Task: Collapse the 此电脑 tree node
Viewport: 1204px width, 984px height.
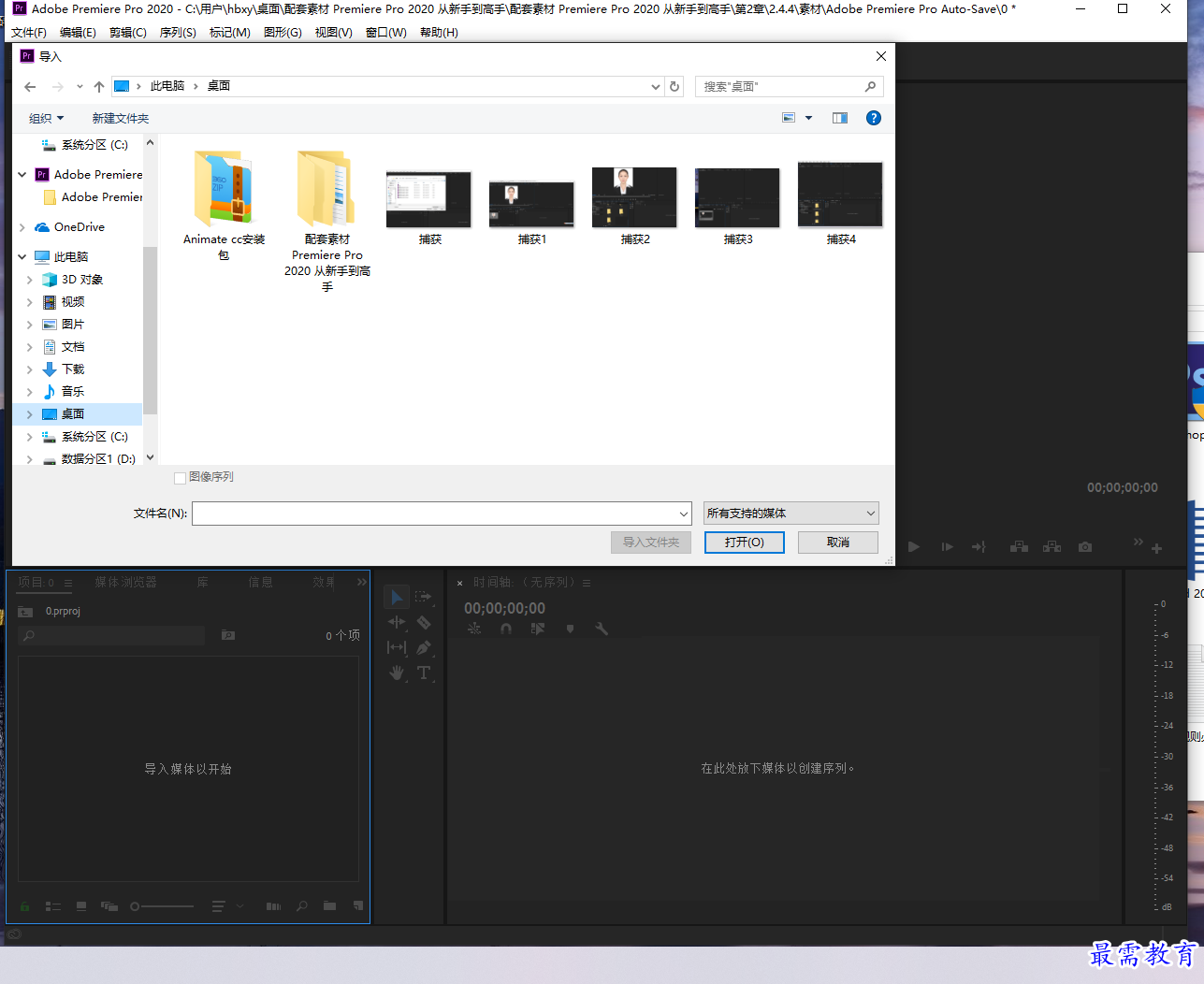Action: click(22, 256)
